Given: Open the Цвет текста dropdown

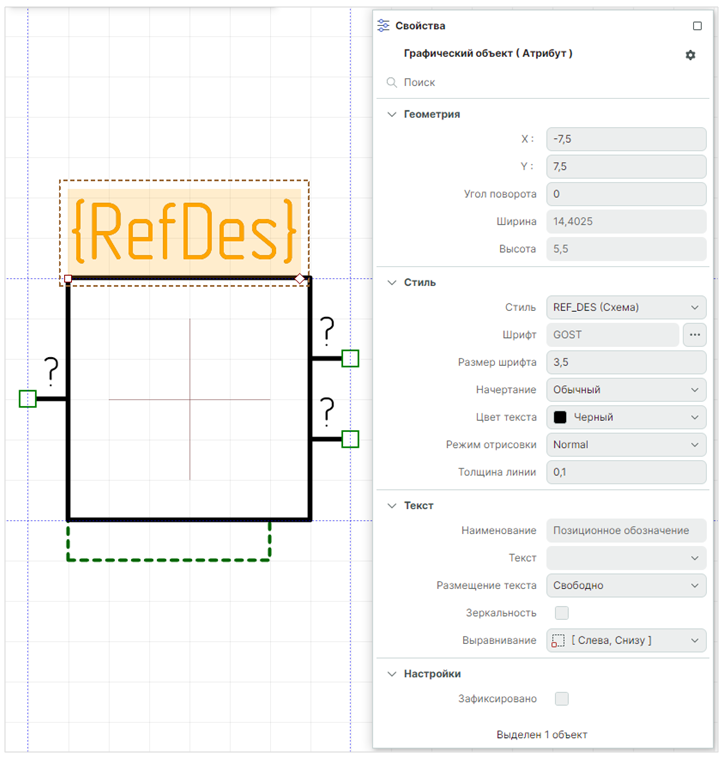Looking at the screenshot, I should [626, 417].
